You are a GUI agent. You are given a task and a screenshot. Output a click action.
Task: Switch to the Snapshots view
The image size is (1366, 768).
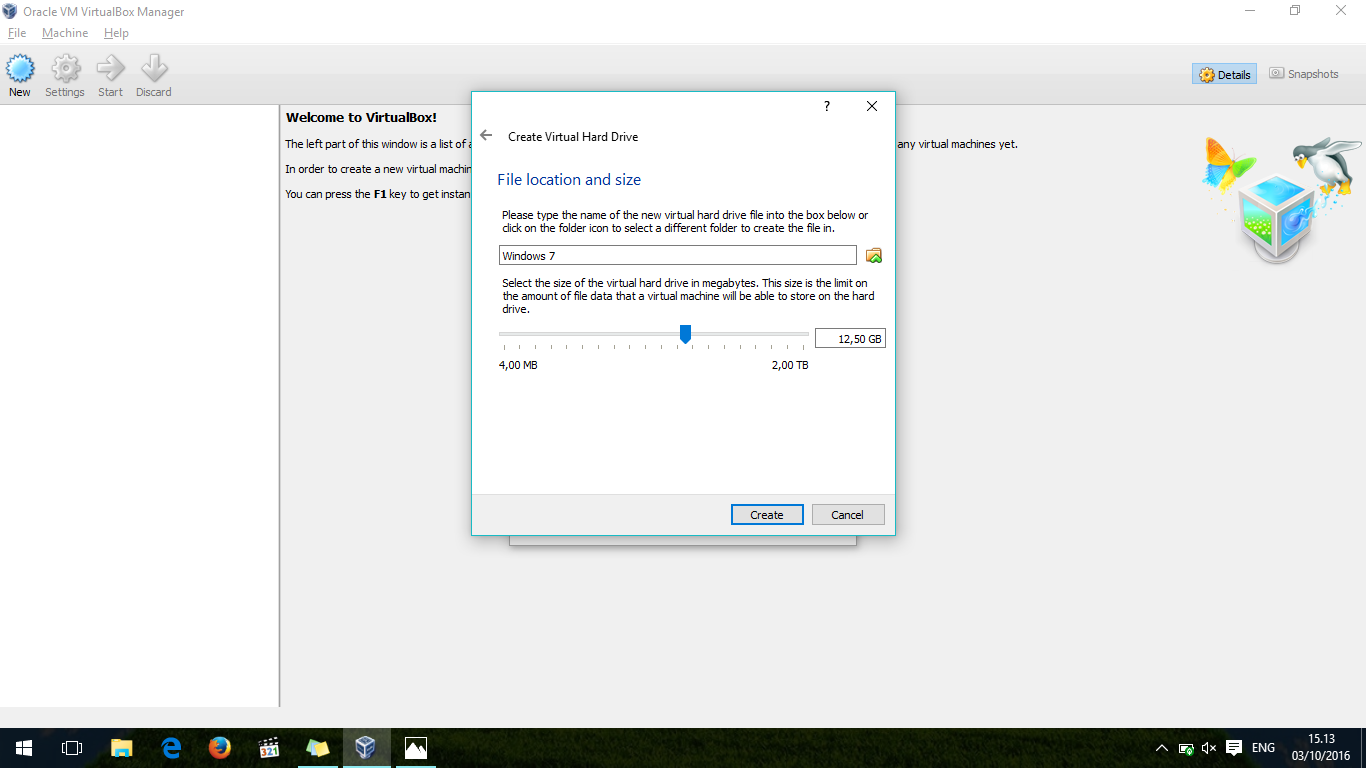tap(1303, 74)
